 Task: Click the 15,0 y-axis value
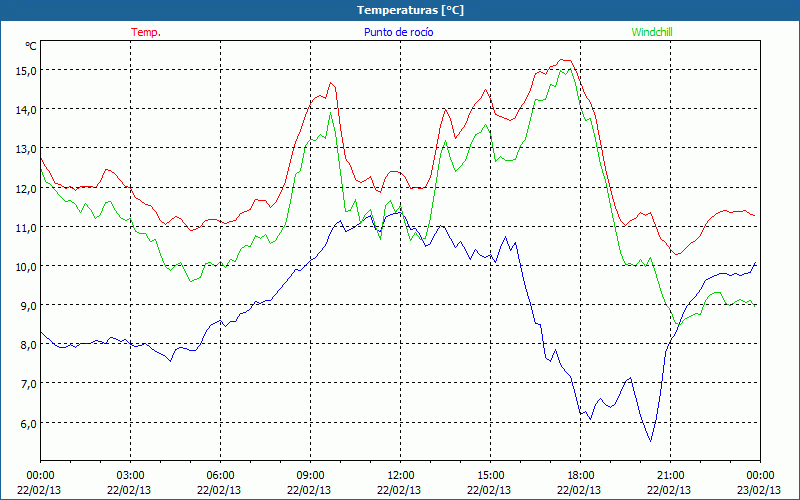[25, 70]
